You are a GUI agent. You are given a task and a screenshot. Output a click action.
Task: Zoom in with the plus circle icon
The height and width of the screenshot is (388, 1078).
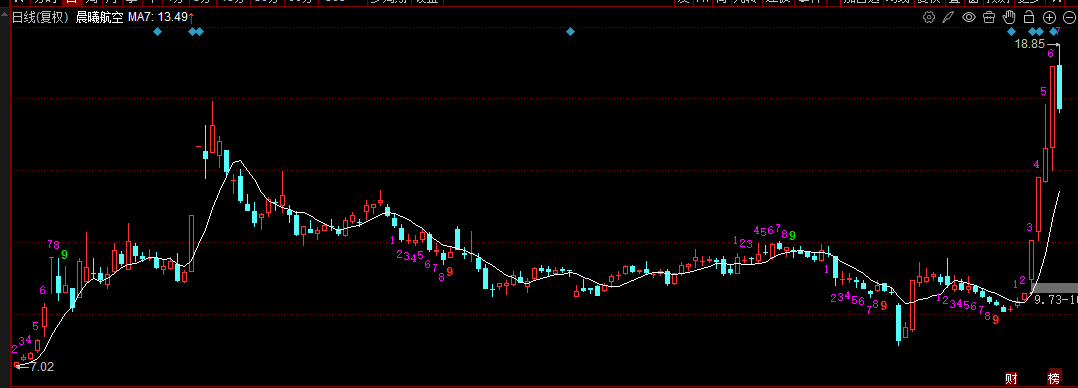point(1049,17)
